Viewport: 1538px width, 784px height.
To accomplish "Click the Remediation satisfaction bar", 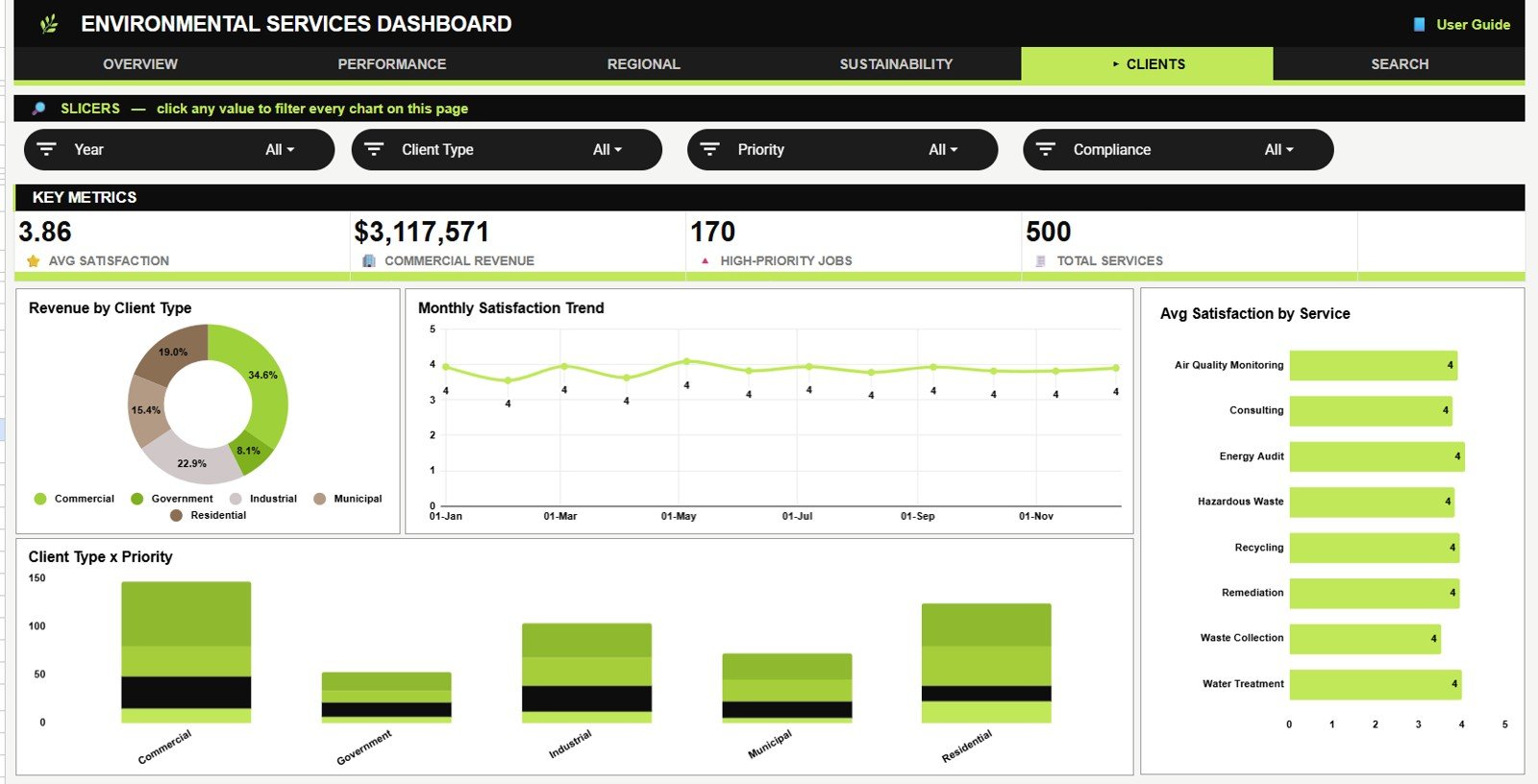I will (1375, 593).
